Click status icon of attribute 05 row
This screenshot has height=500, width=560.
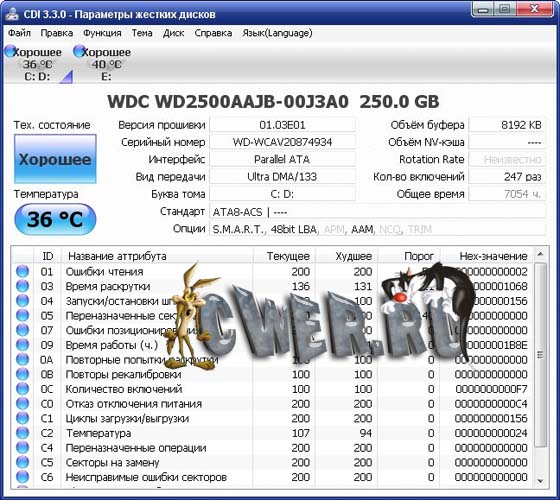click(x=22, y=315)
